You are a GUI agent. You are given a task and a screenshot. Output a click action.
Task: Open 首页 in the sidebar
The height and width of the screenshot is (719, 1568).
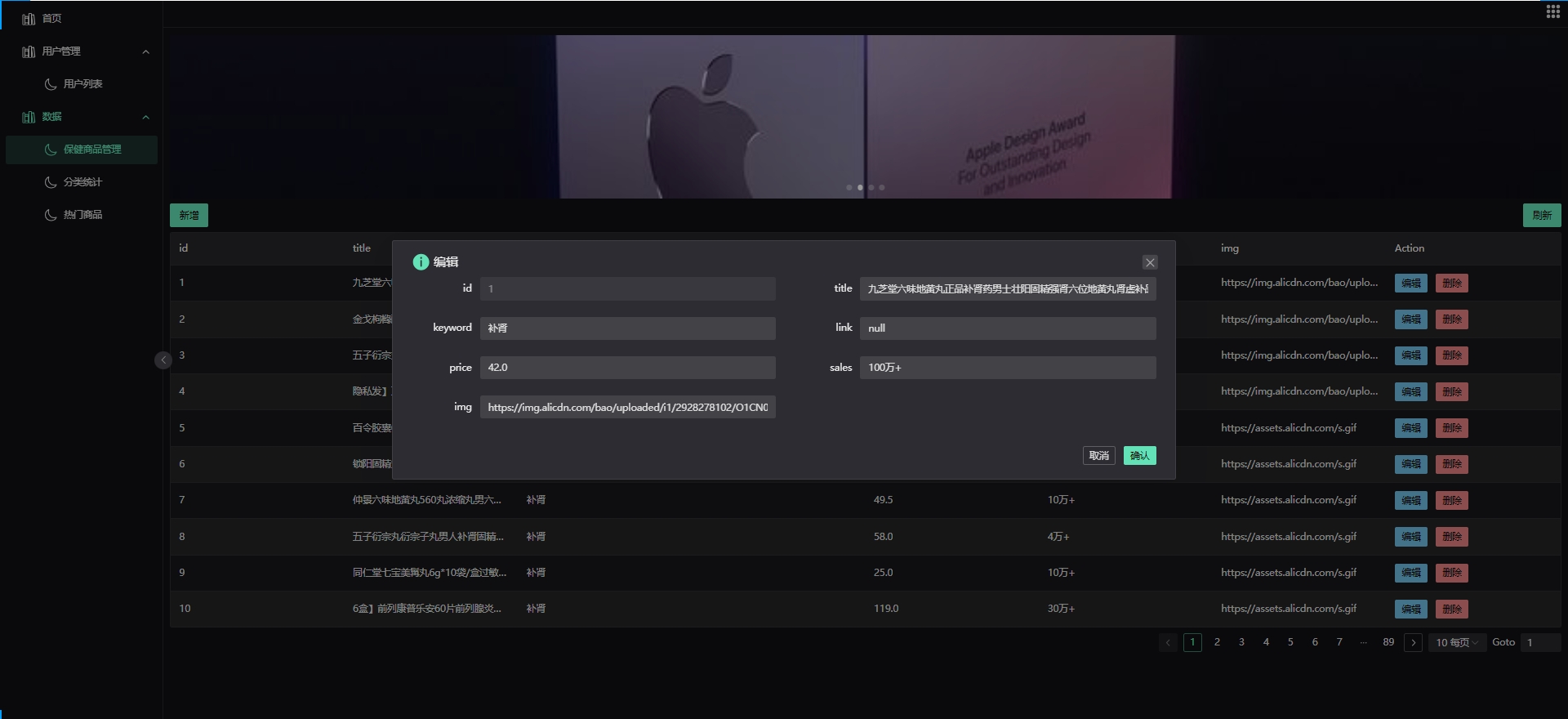pyautogui.click(x=51, y=19)
